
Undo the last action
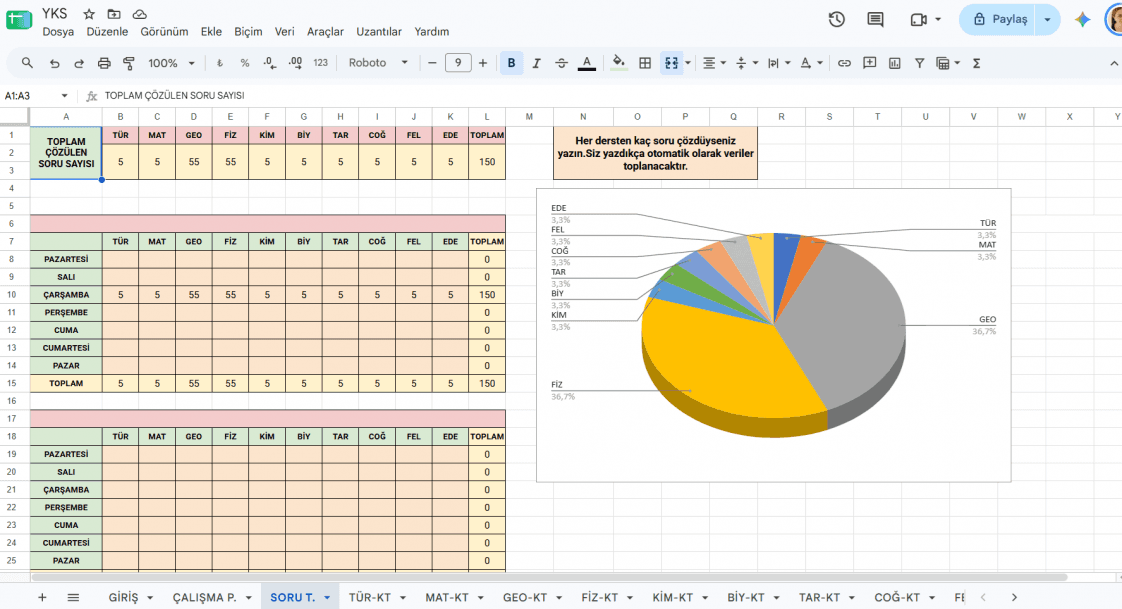(54, 63)
